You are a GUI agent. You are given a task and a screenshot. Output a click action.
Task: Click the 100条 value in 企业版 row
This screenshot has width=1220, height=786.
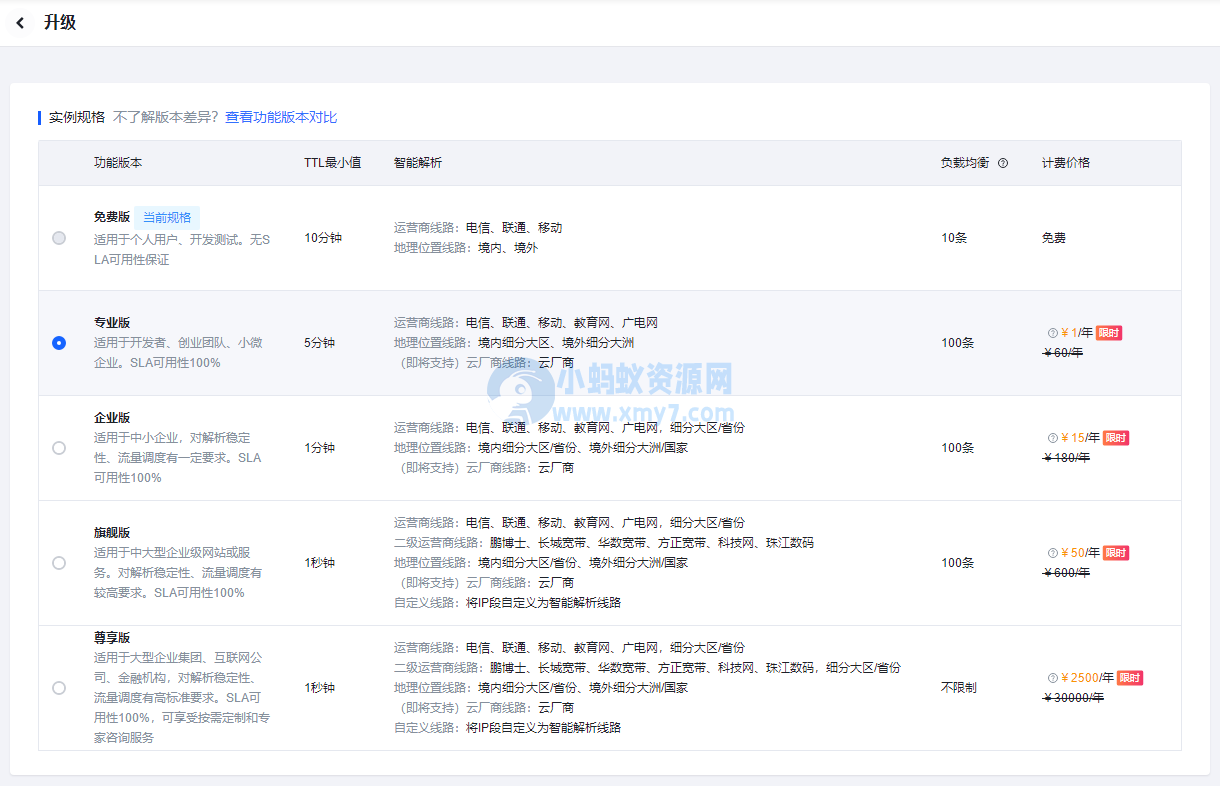click(x=958, y=448)
